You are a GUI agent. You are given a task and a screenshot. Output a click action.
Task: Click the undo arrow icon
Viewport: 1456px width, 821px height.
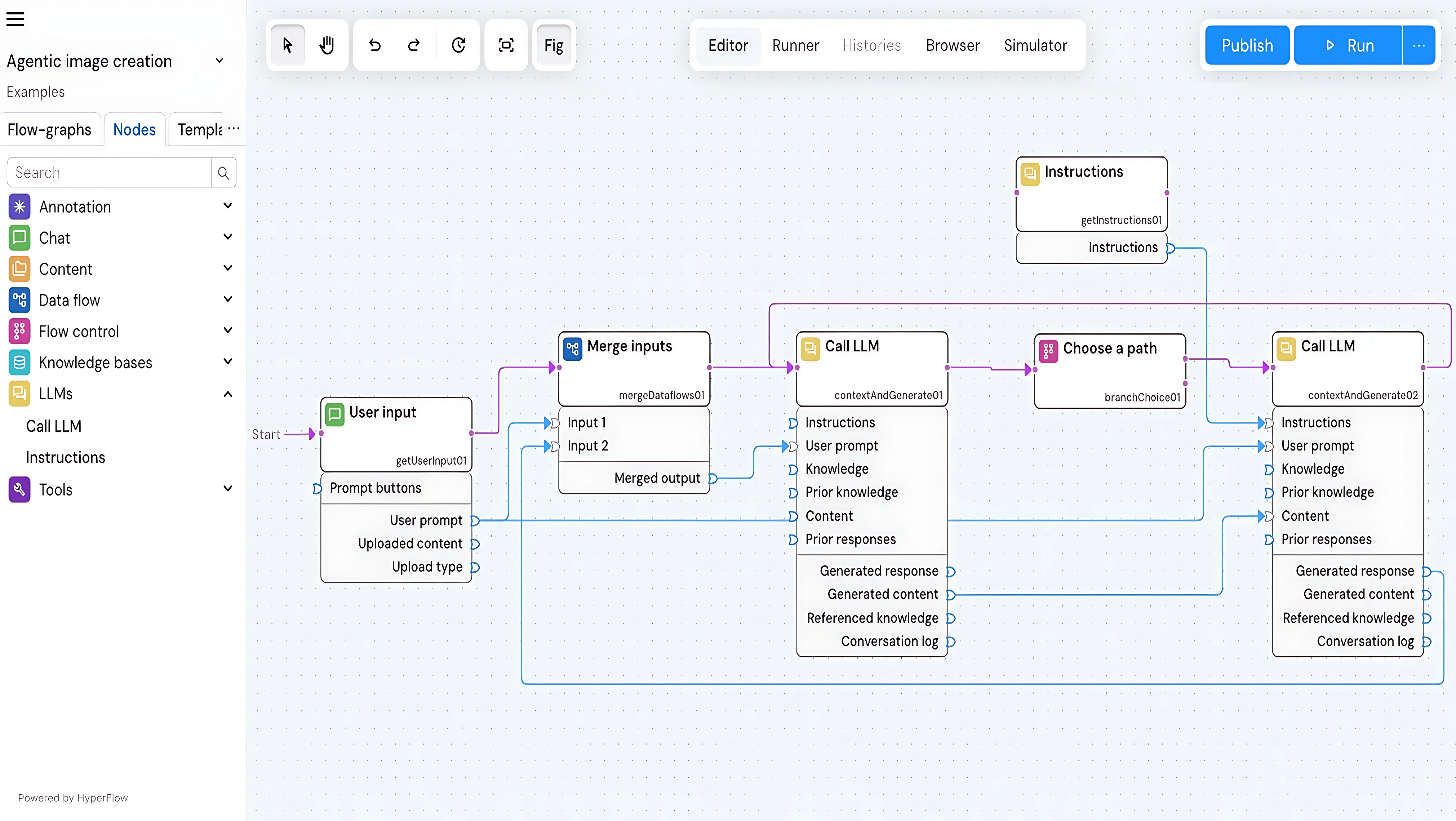click(375, 45)
